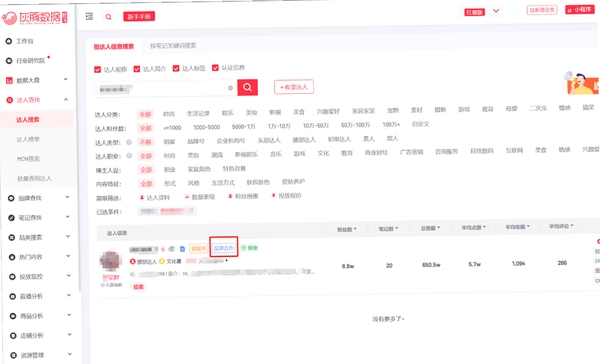Open 达人榜单 in sidebar
The width and height of the screenshot is (600, 364).
pyautogui.click(x=28, y=139)
